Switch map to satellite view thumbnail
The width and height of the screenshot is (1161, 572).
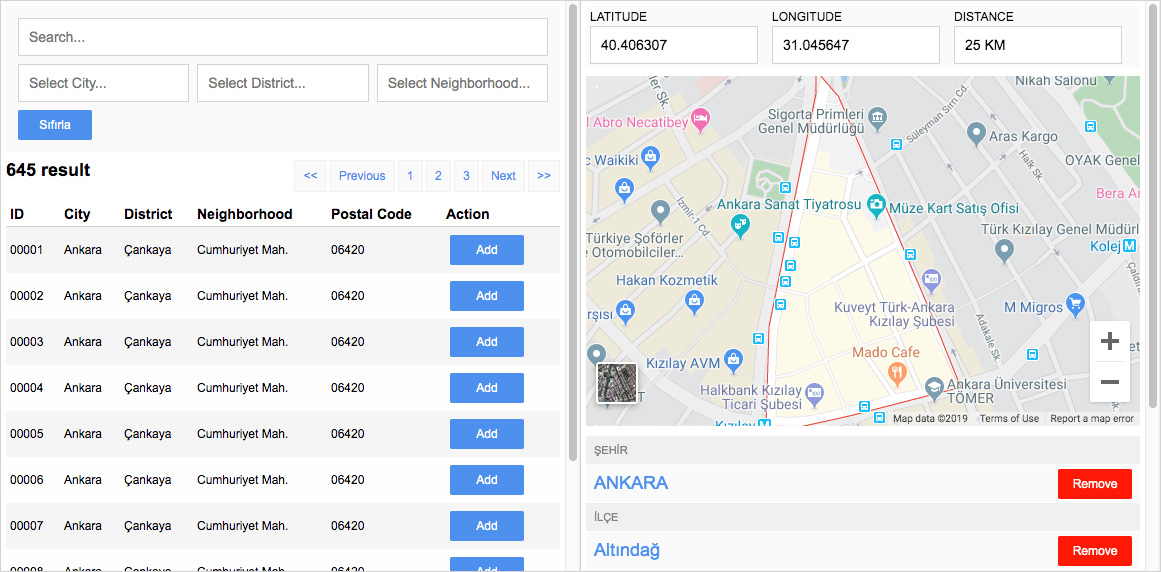616,383
